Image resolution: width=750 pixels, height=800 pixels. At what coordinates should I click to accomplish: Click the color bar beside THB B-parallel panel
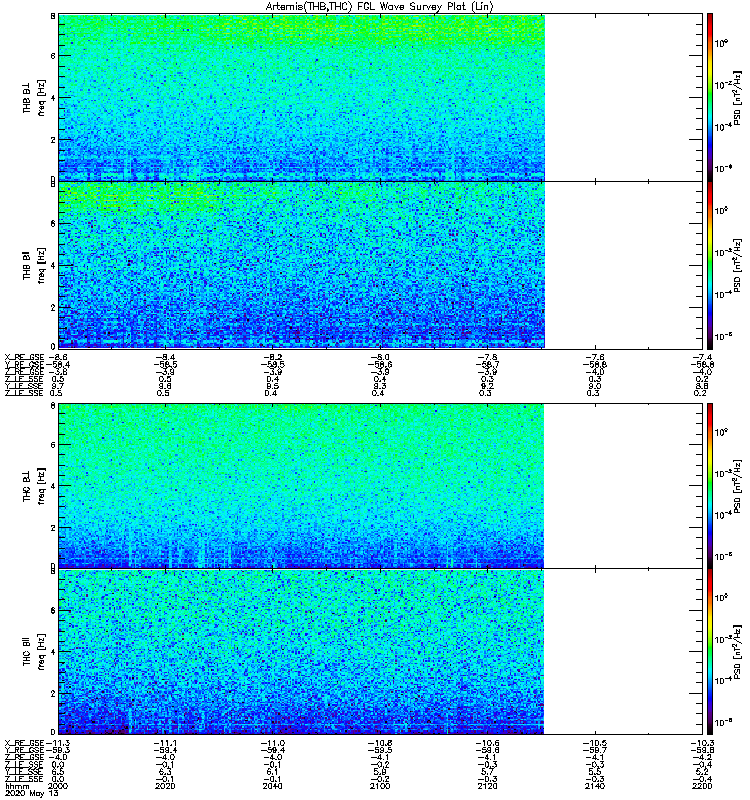tap(710, 265)
